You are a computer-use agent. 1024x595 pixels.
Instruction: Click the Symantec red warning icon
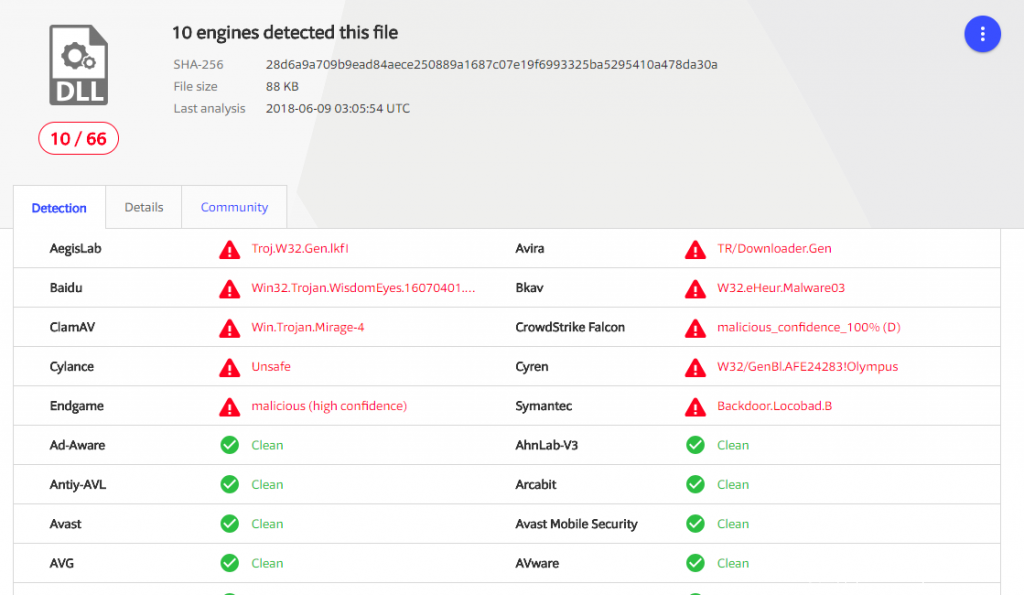tap(695, 407)
